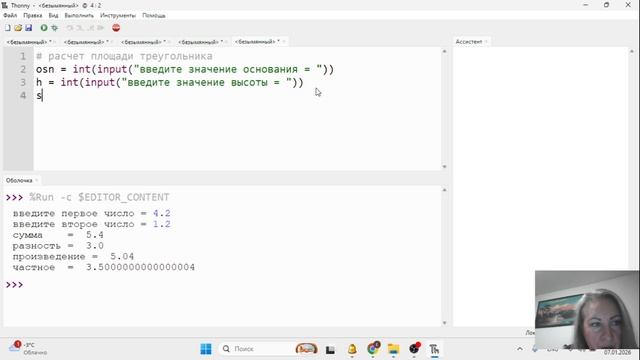Click line number 3 in the gutter
The width and height of the screenshot is (640, 360).
[23, 82]
